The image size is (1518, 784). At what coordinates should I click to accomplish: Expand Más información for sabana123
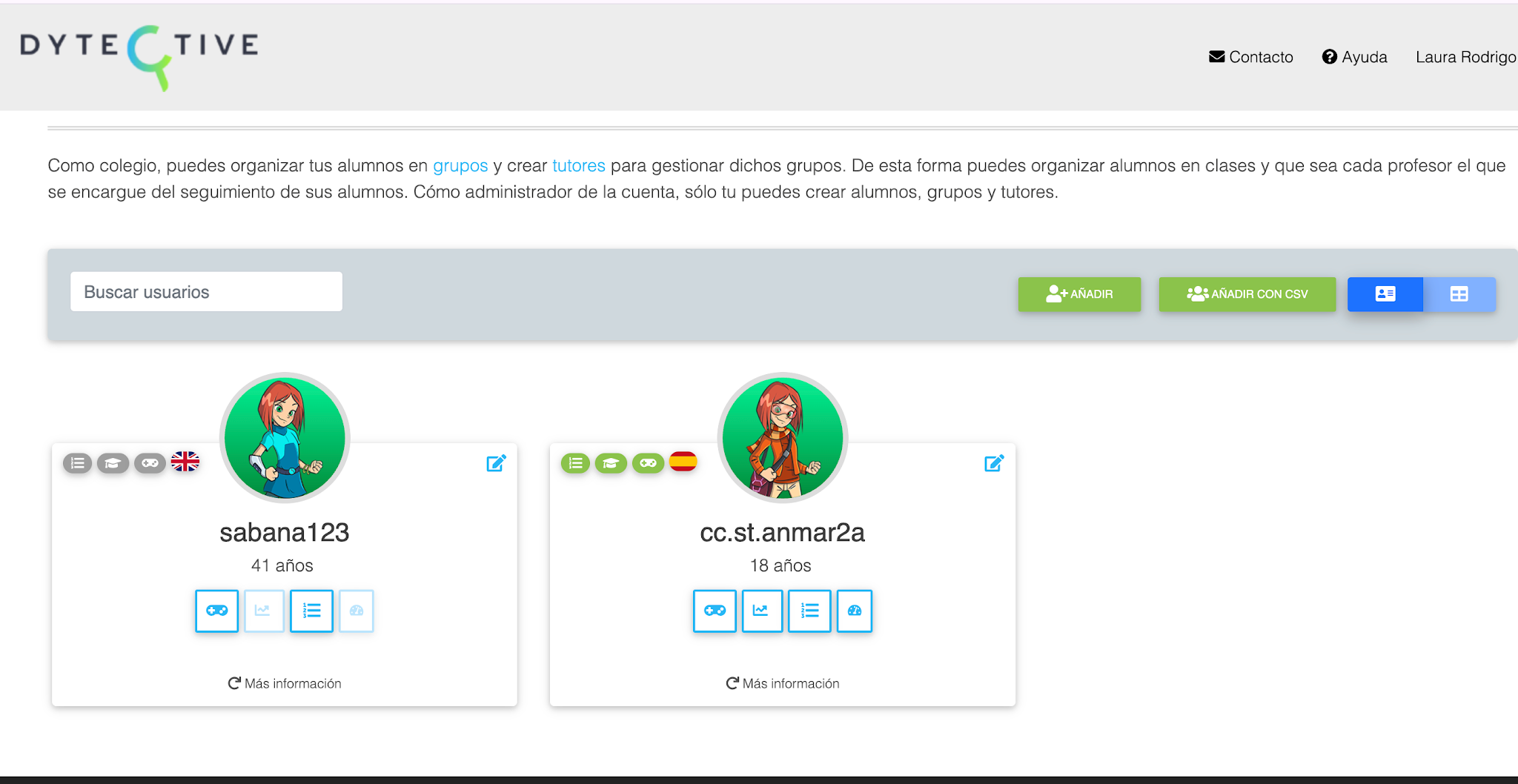tap(285, 683)
